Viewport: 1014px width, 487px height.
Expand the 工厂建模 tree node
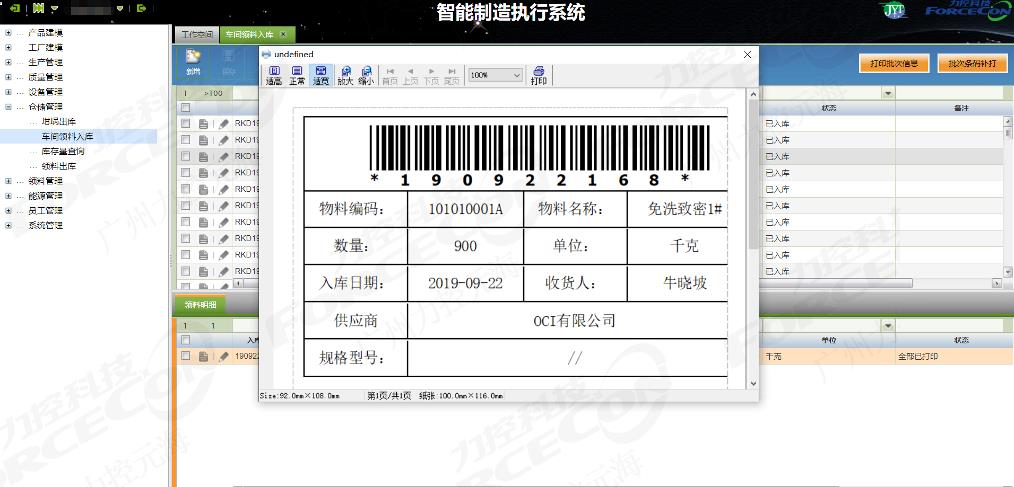(8, 47)
